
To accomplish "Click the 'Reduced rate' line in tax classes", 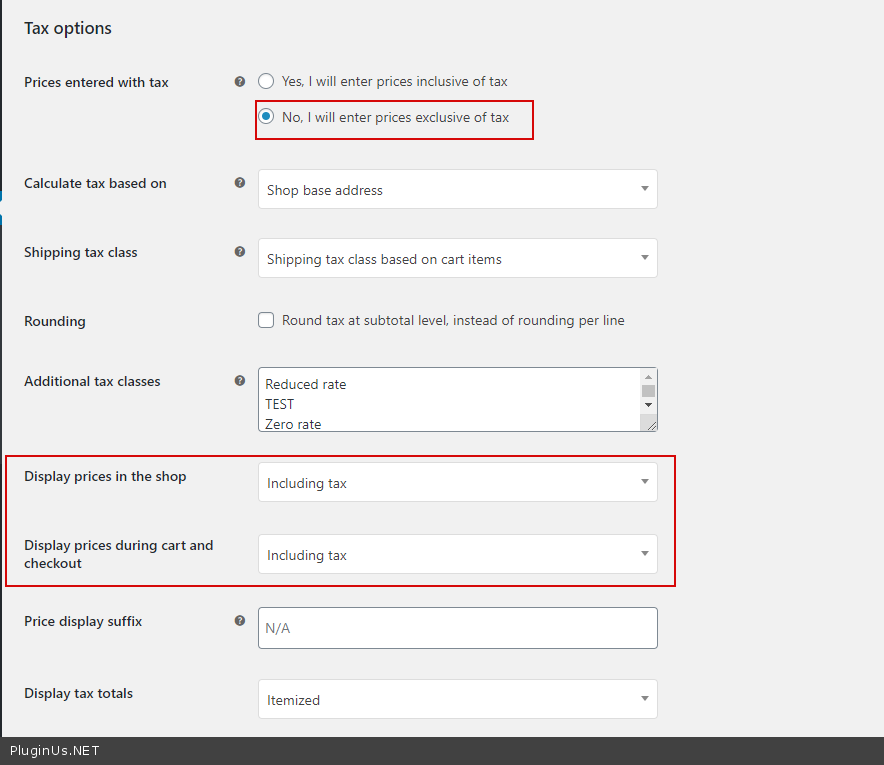I will [305, 384].
